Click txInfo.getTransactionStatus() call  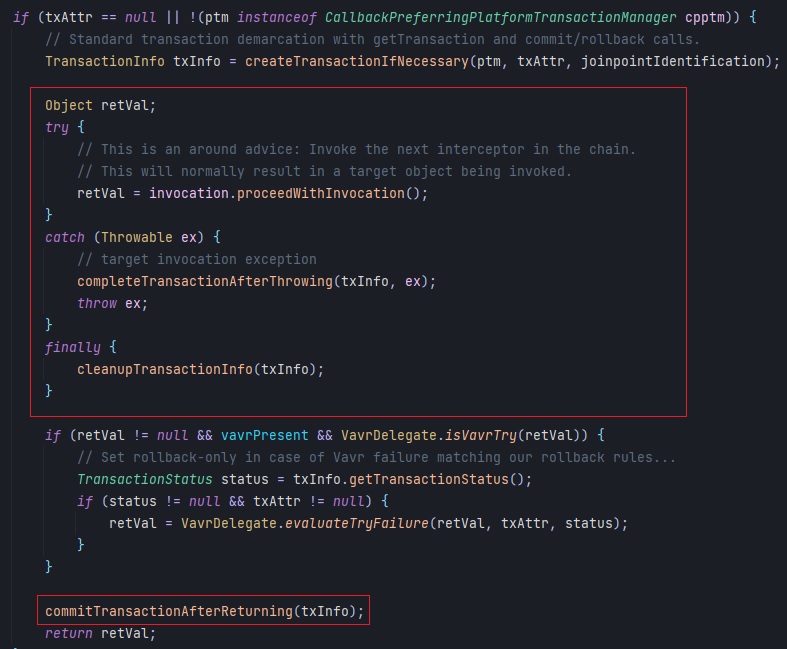coord(412,479)
